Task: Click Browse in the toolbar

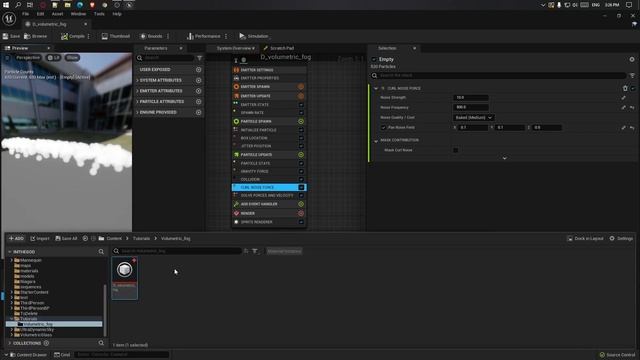Action: point(36,36)
